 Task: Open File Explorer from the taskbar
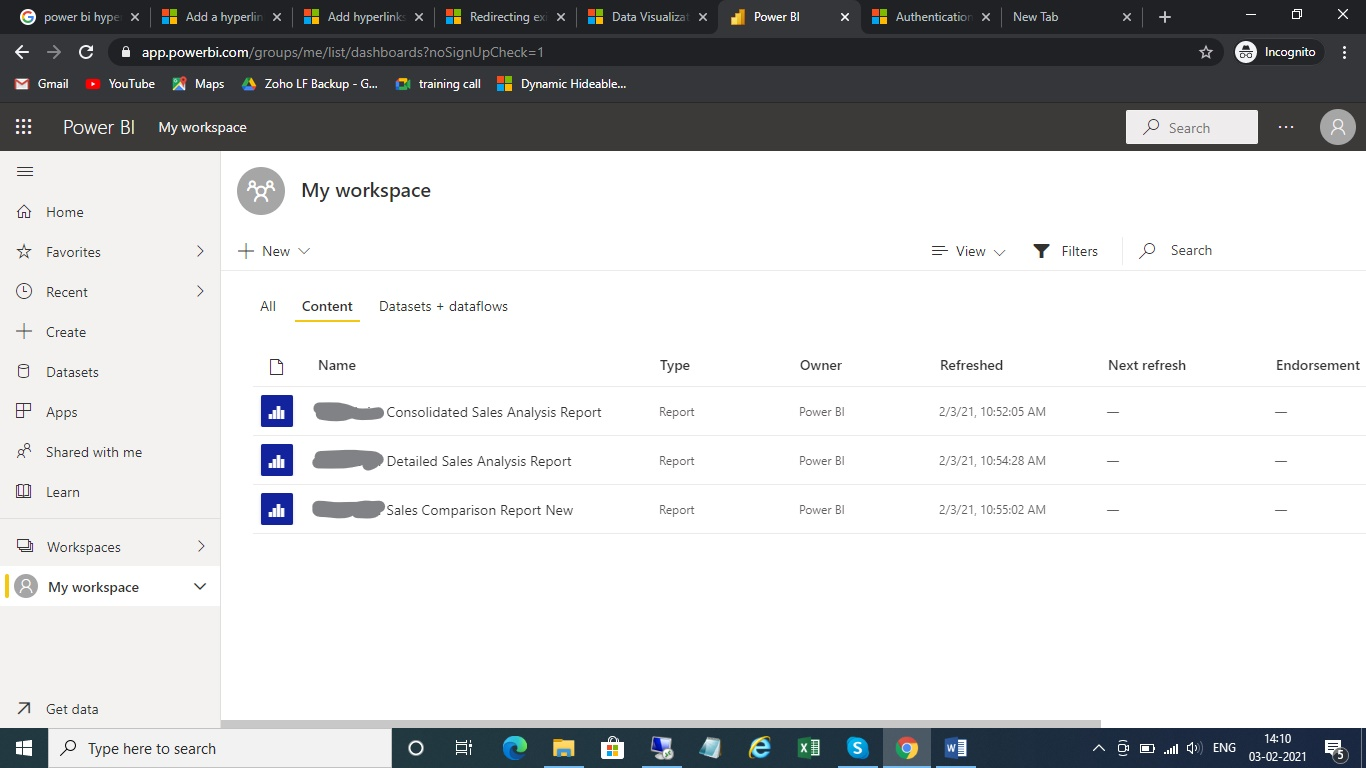click(564, 748)
